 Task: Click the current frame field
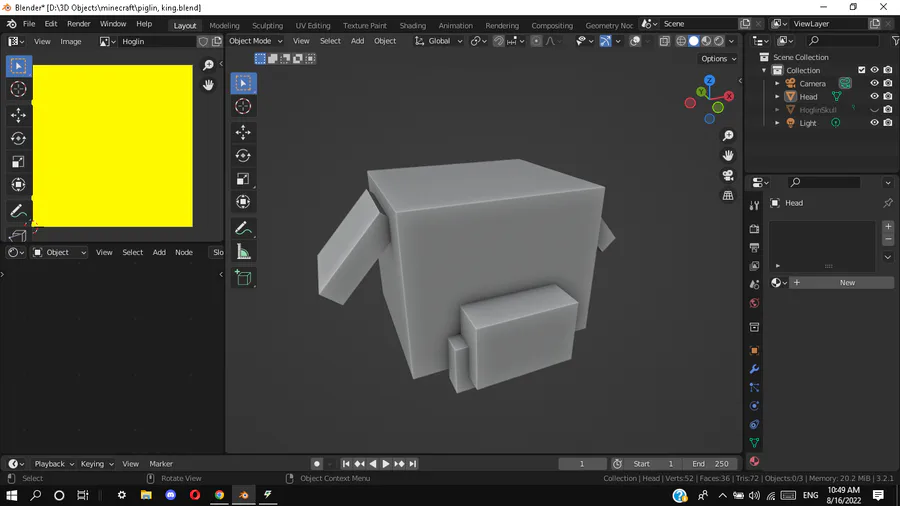tap(582, 464)
